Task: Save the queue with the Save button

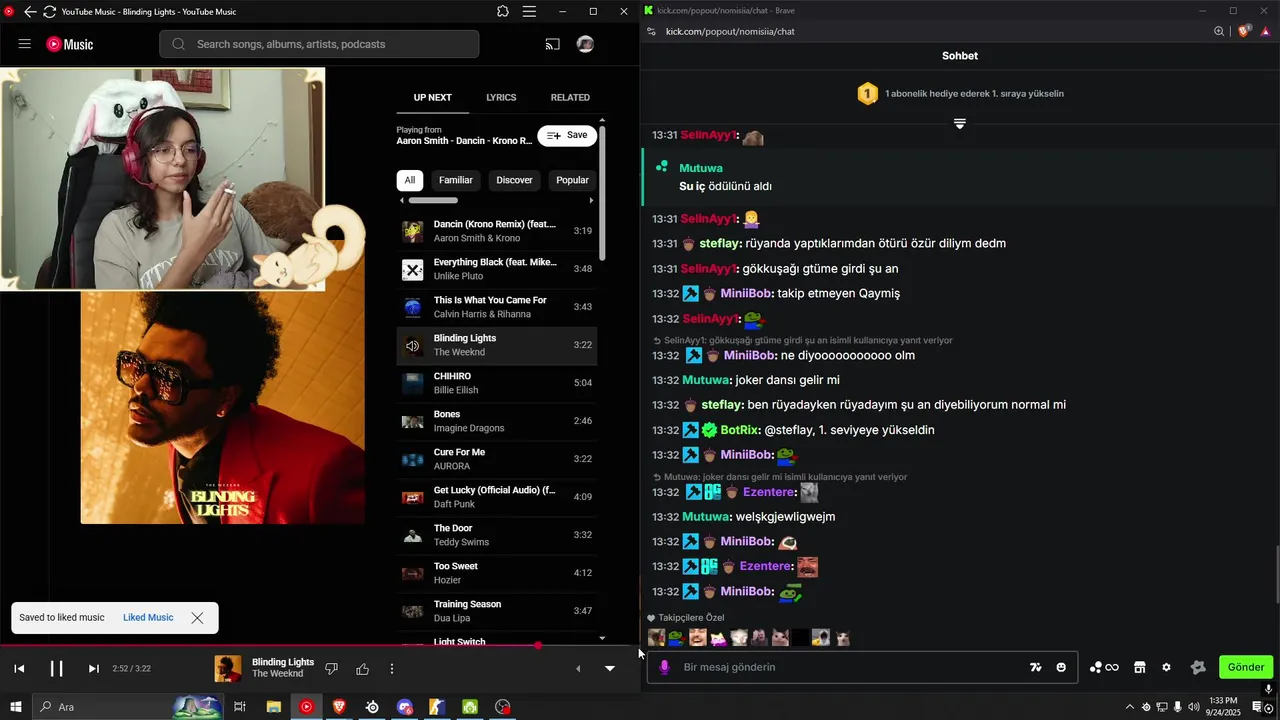Action: pos(567,135)
